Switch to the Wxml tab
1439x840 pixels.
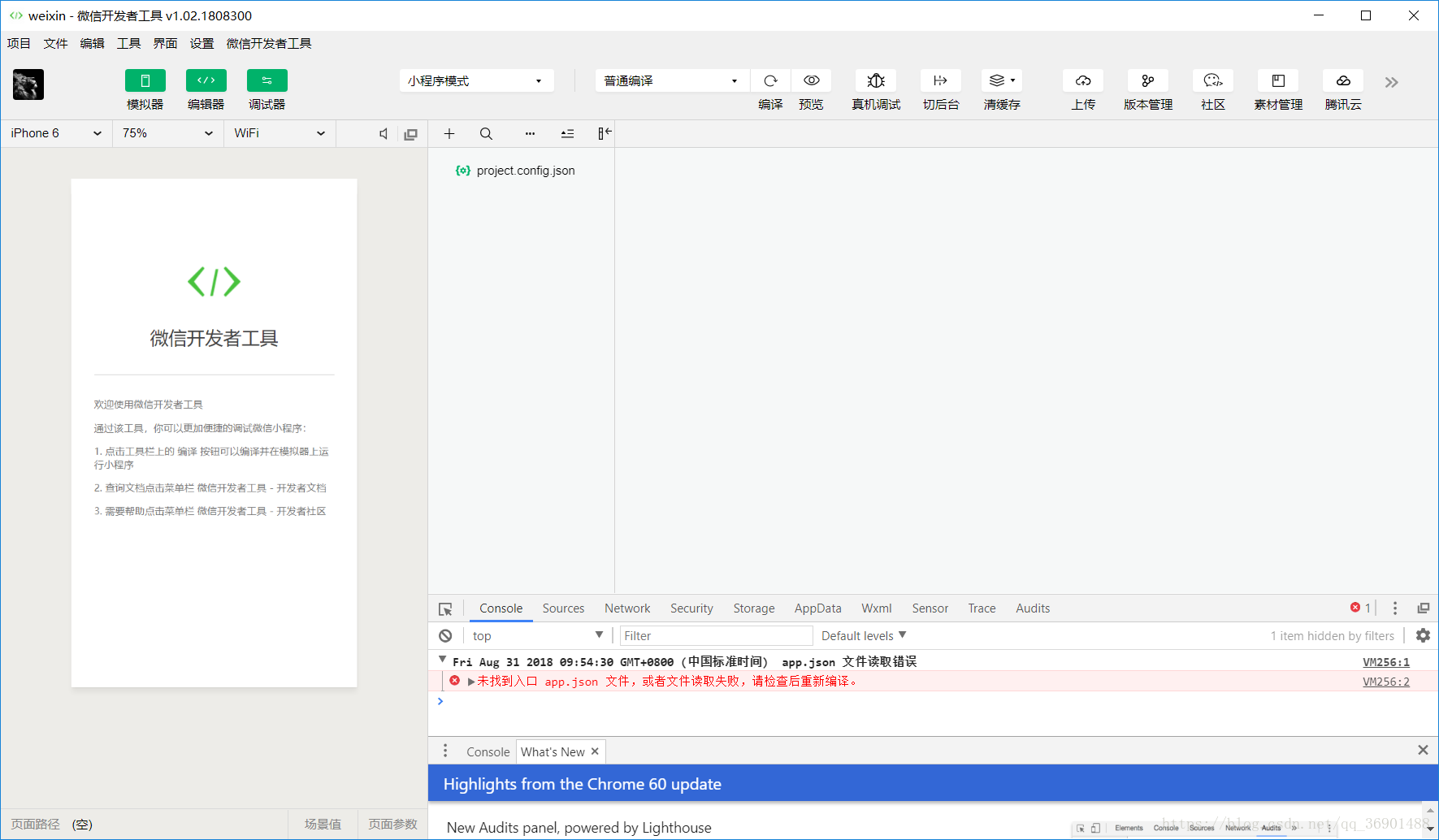coord(877,608)
